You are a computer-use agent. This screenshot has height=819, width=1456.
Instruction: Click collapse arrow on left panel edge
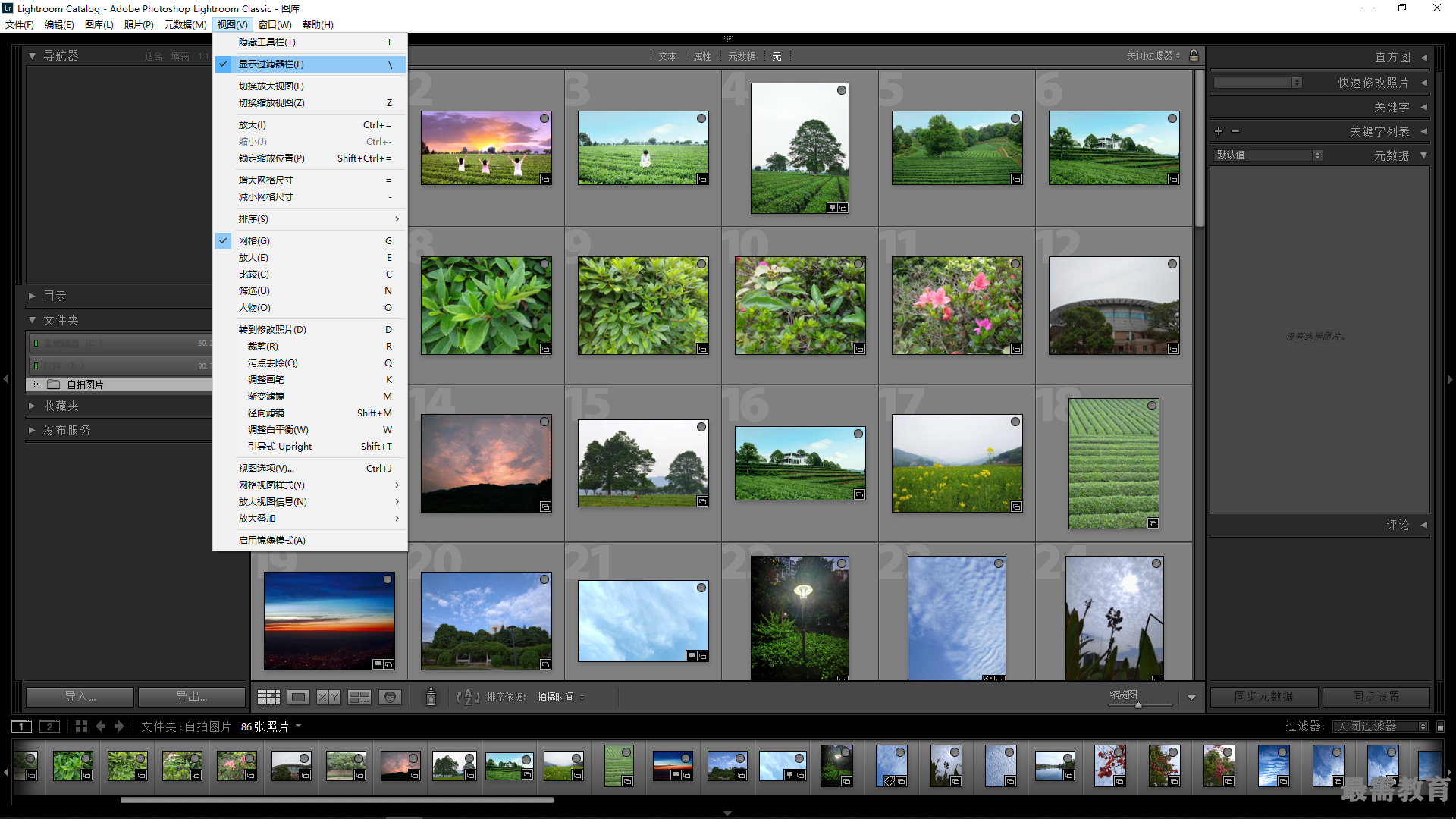tap(5, 378)
